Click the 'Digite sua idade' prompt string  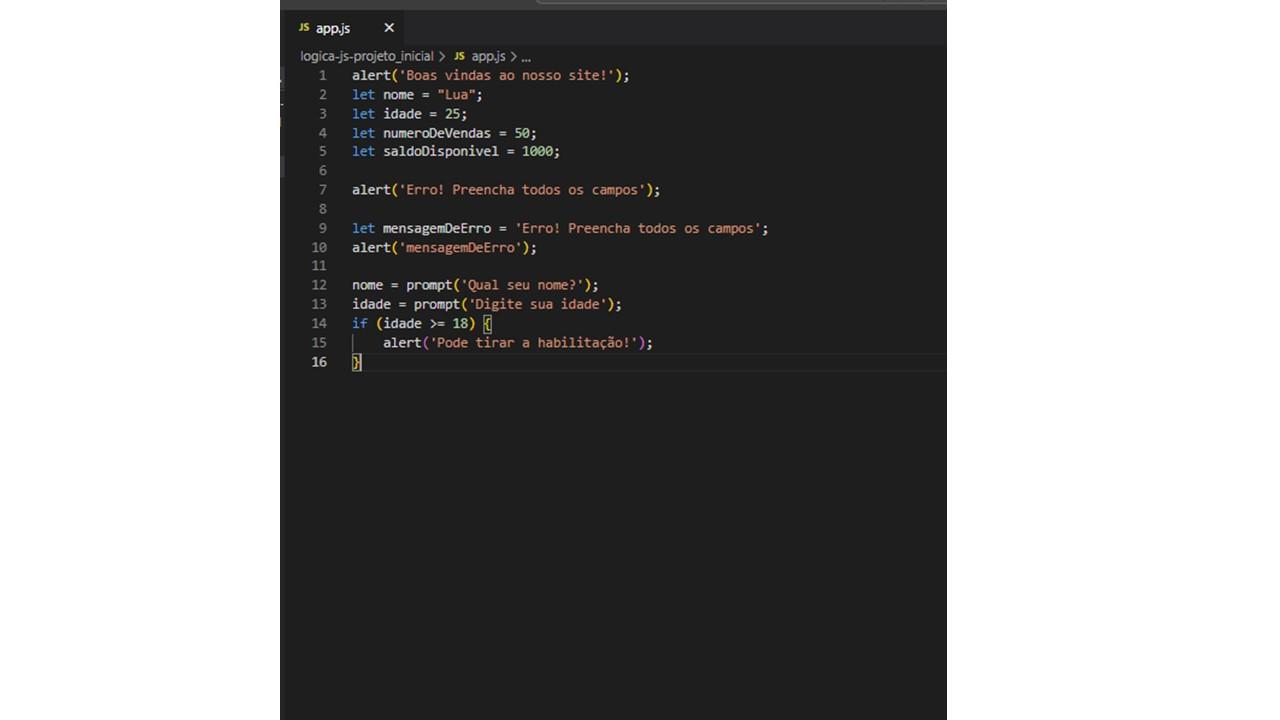pos(537,304)
